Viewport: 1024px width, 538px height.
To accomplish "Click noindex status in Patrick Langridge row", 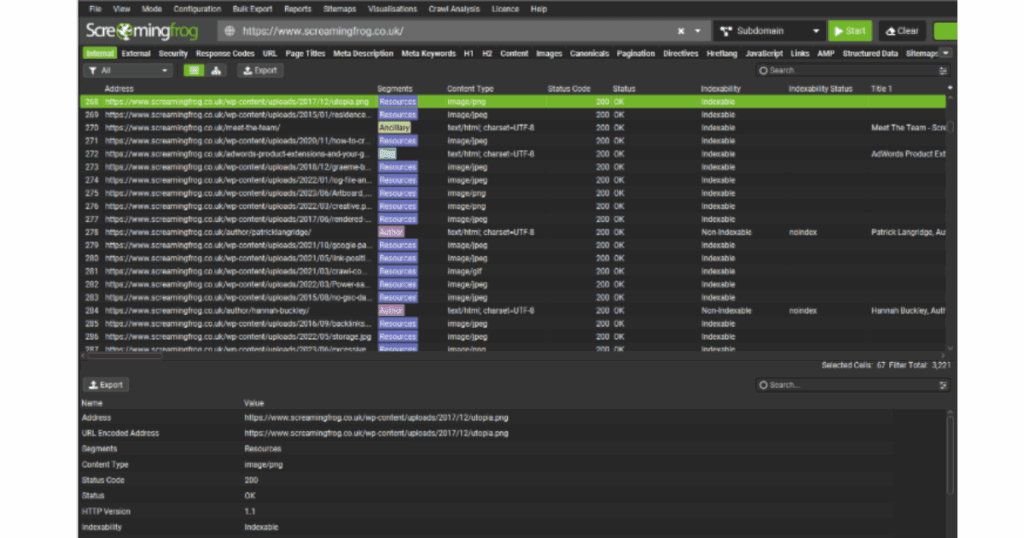I will click(x=803, y=232).
